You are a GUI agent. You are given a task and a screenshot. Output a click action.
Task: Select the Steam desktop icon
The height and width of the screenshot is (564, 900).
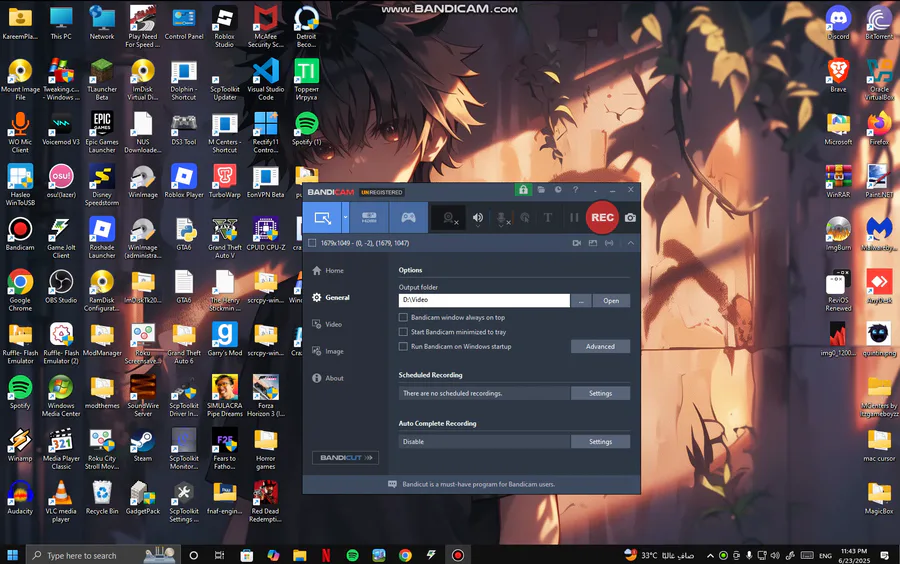tap(142, 445)
